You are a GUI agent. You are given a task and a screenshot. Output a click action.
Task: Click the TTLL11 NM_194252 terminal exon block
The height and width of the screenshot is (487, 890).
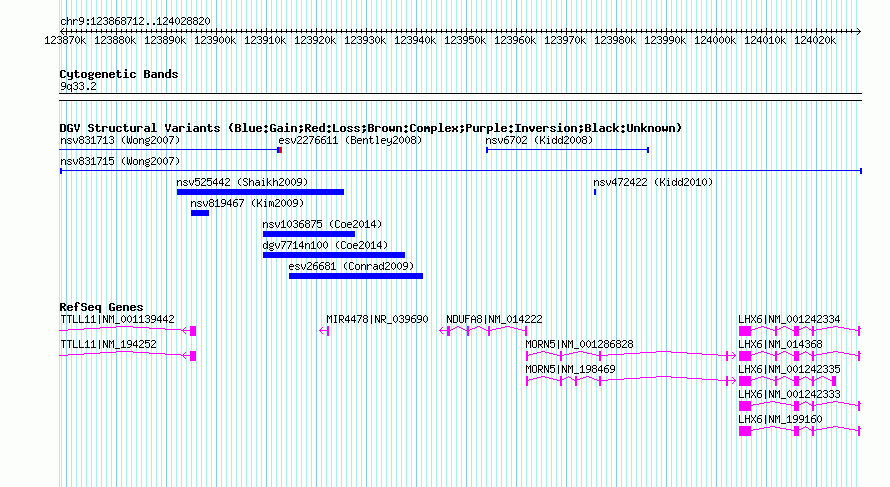pos(193,356)
